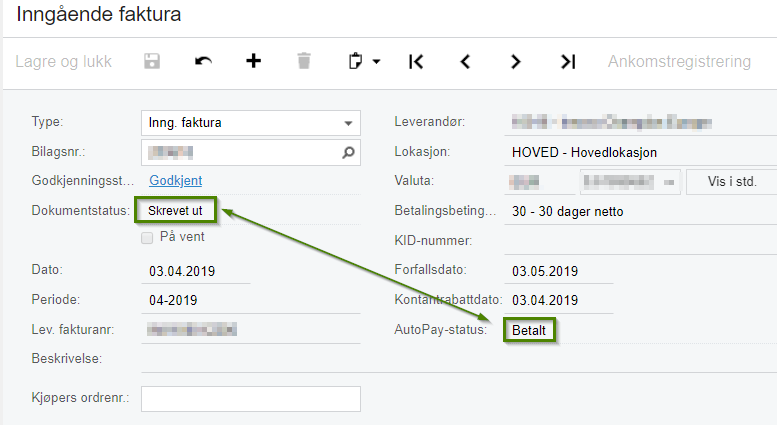Go to the first record
777x425 pixels.
coord(416,62)
